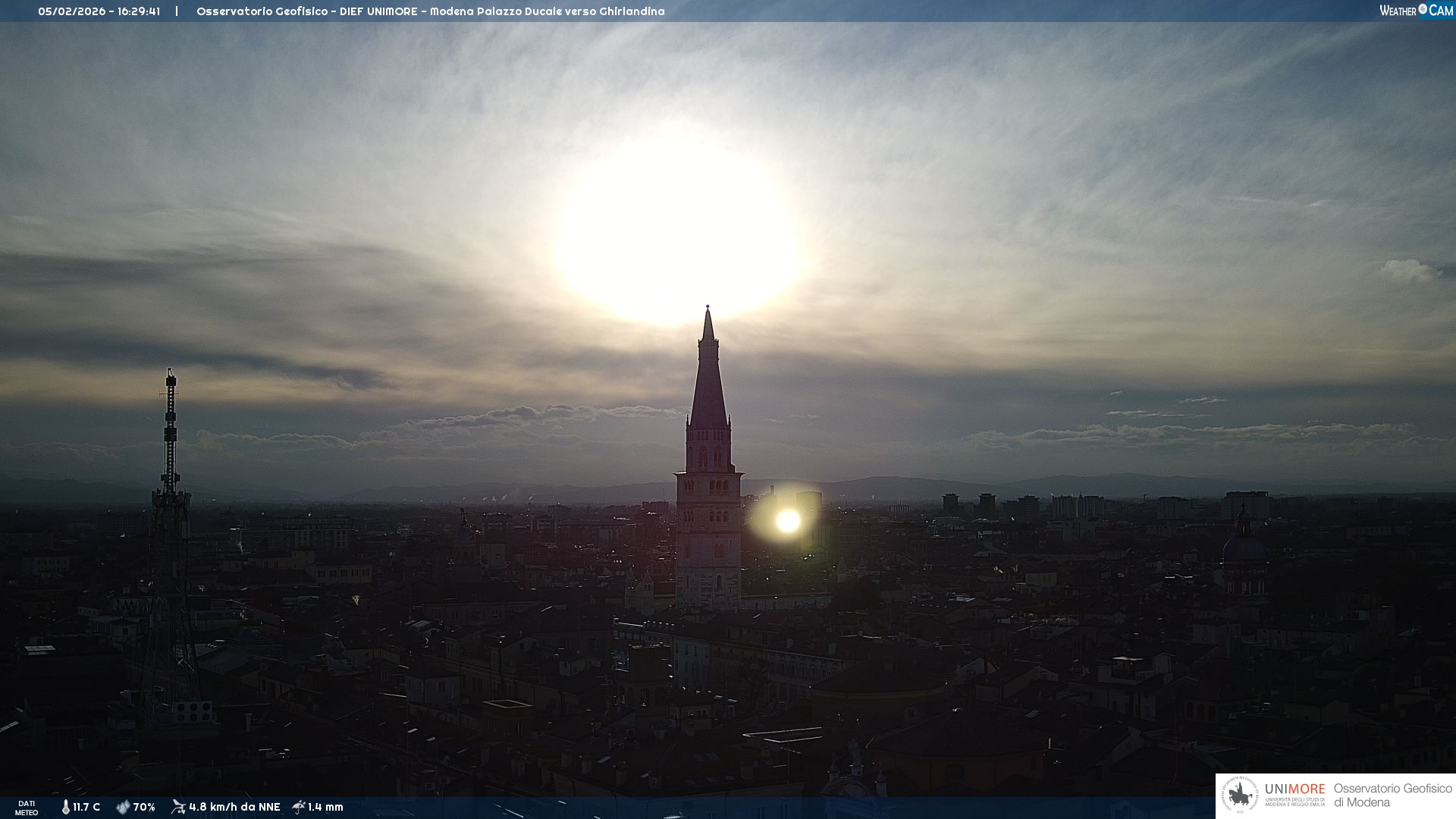
Task: Click the UNIMORE horseman seal logo
Action: point(1240,795)
